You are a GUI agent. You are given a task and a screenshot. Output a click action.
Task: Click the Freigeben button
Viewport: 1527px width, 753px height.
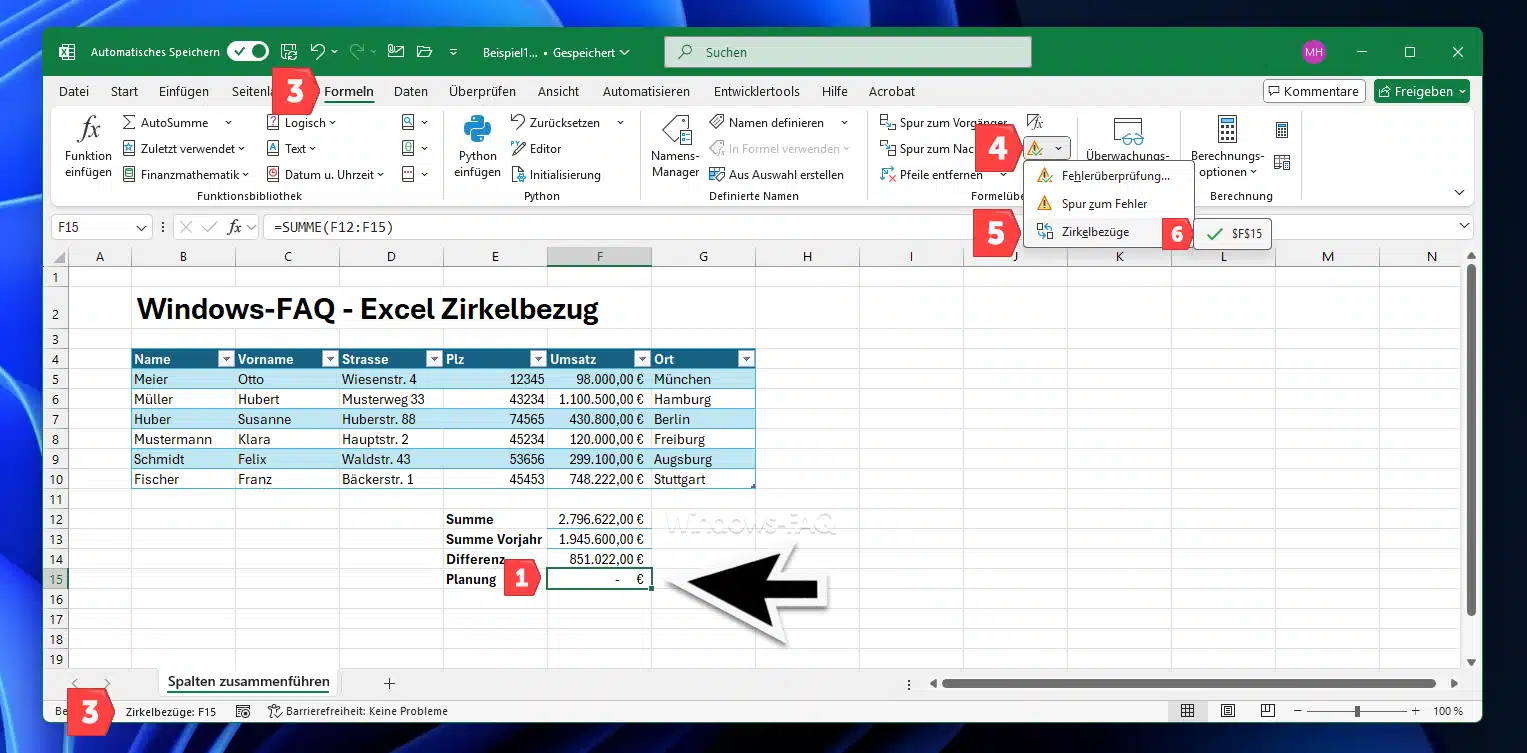[x=1421, y=91]
